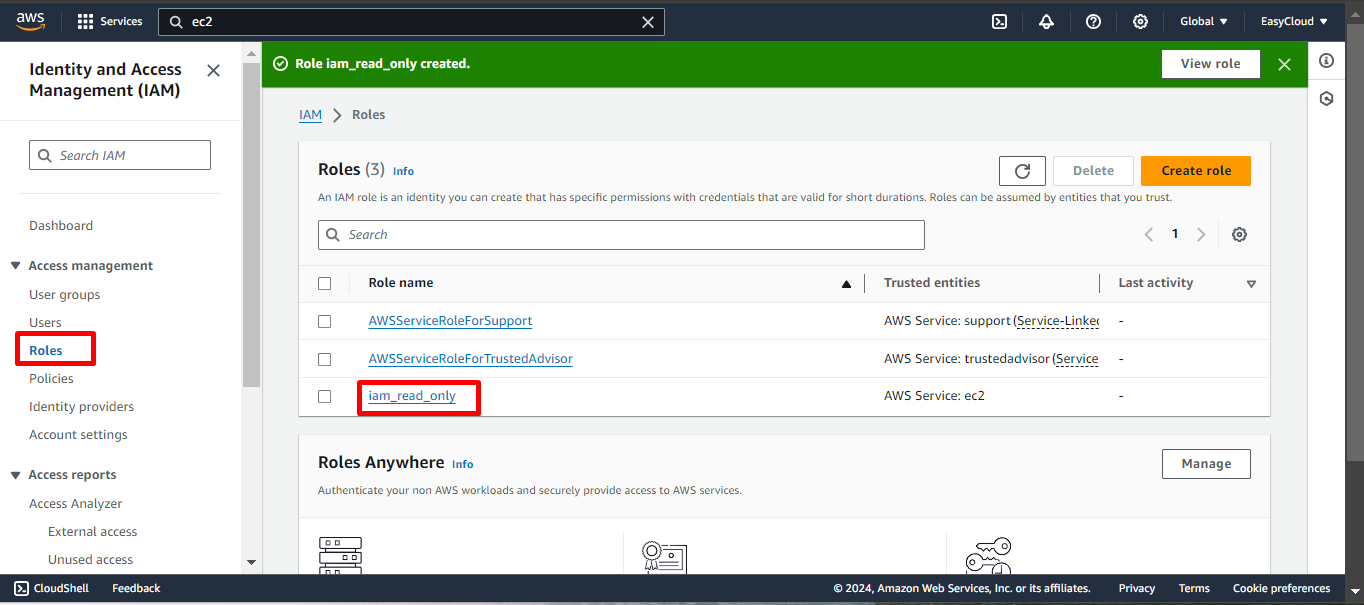Open the hexagon icon on right edge

1326,99
